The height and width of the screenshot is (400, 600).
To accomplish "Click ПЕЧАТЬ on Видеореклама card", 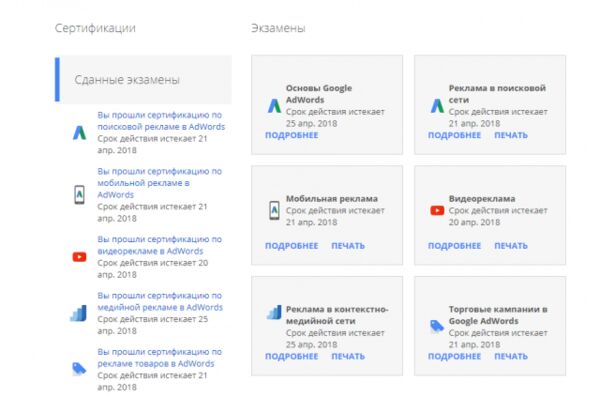I will (x=511, y=246).
